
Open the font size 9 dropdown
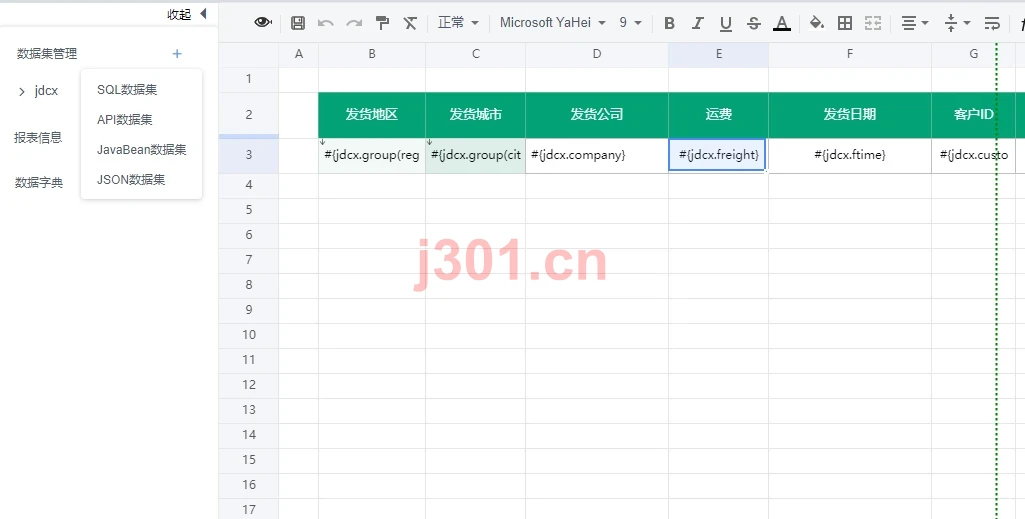(630, 23)
